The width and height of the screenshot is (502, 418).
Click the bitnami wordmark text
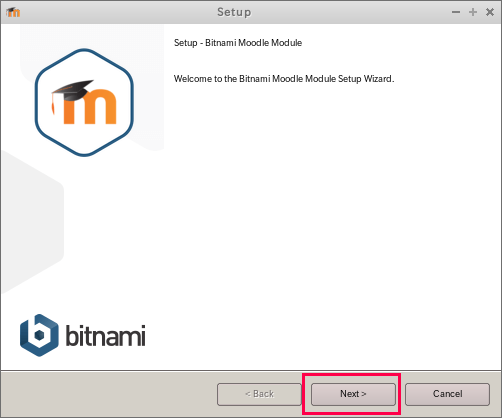pos(105,335)
